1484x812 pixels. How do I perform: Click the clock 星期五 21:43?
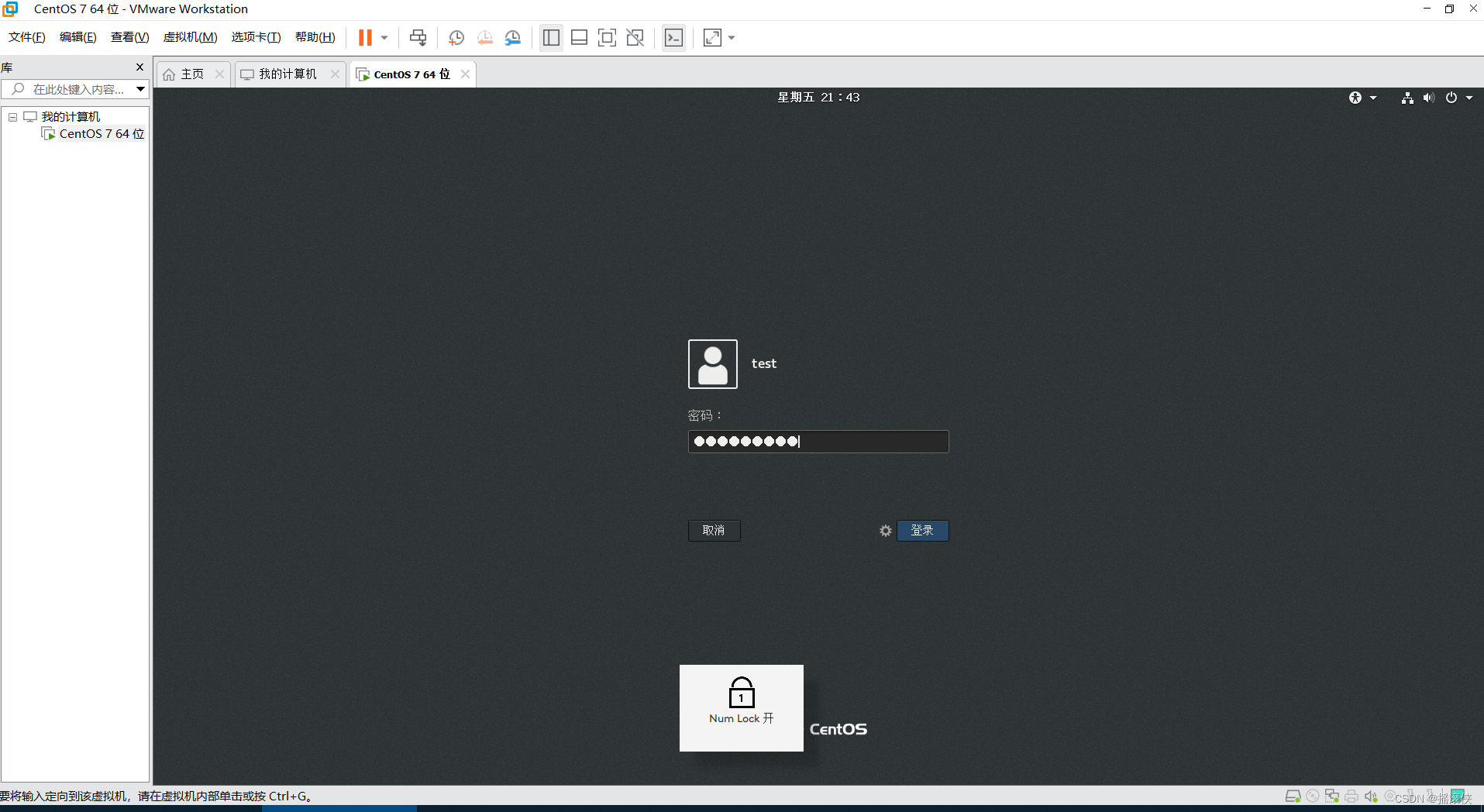tap(818, 98)
